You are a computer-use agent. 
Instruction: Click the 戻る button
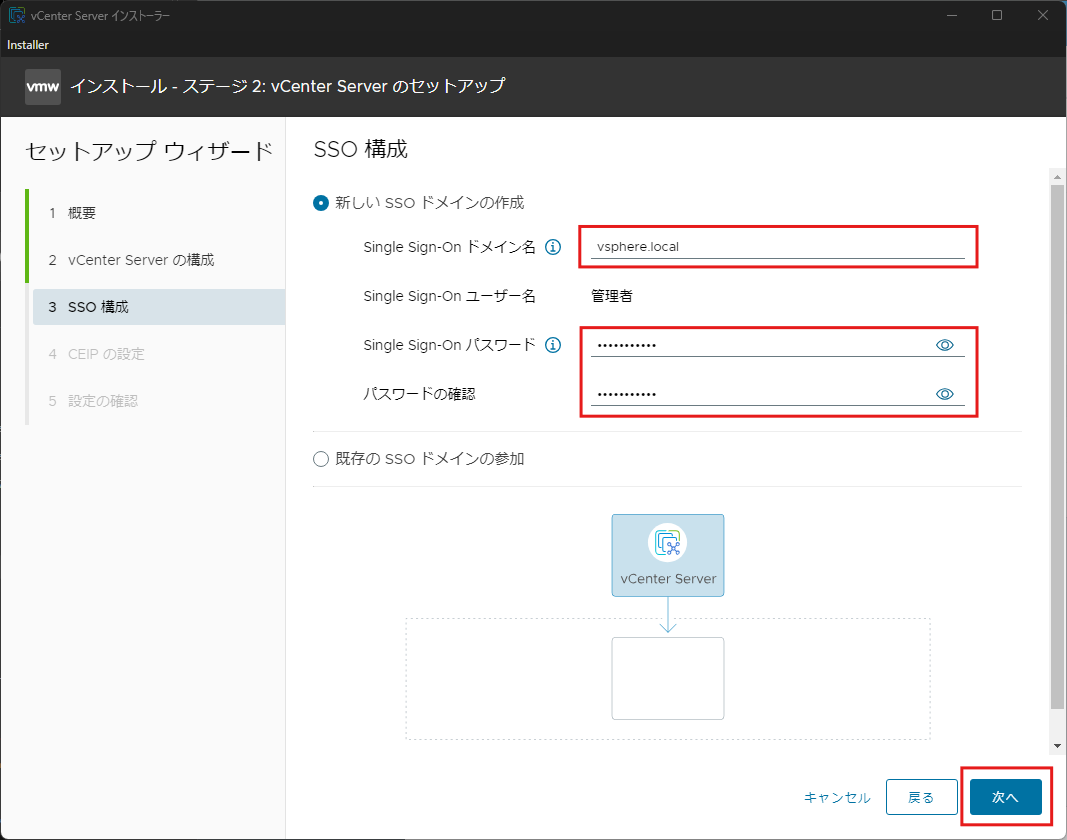[x=921, y=797]
